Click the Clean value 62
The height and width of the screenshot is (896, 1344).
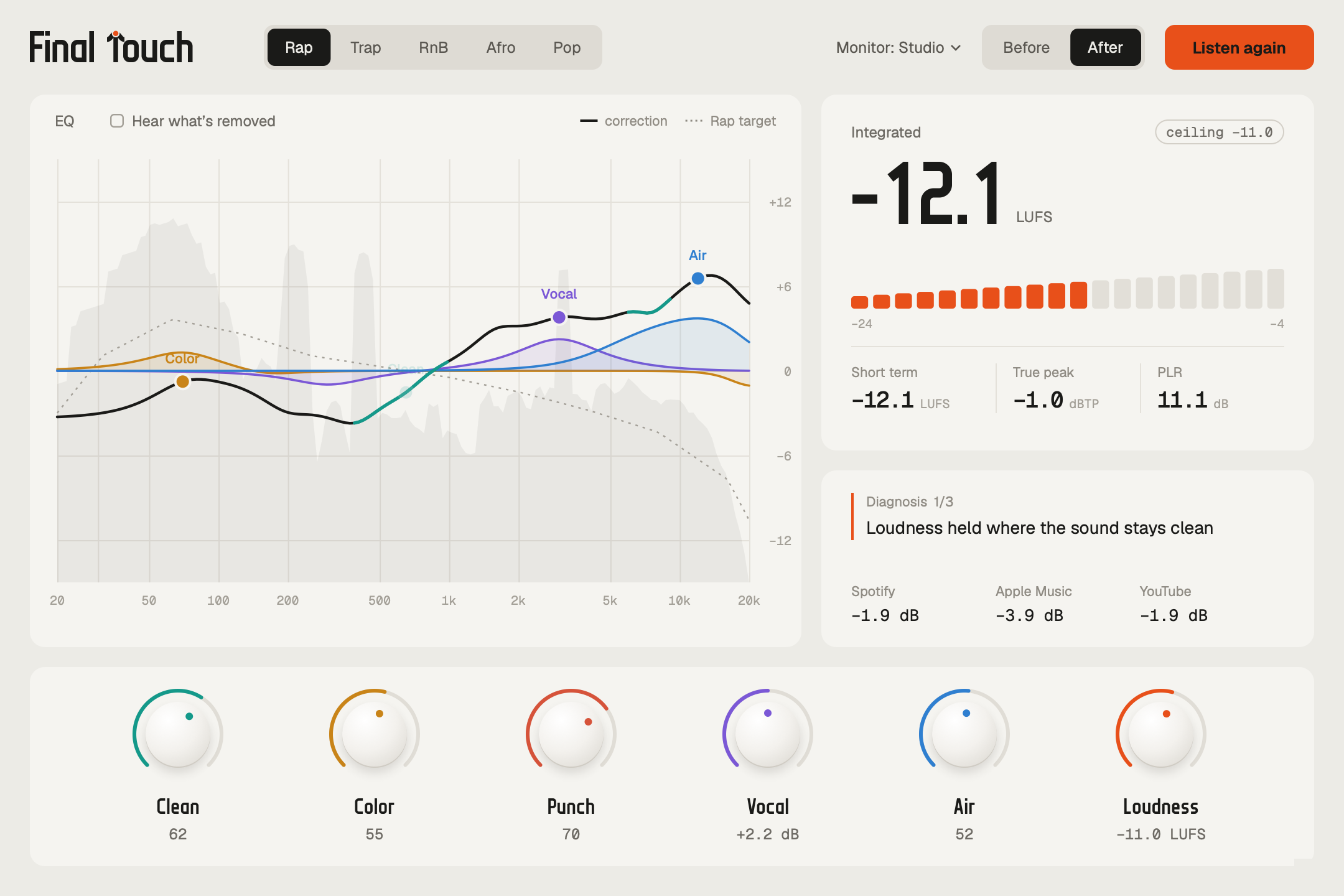[177, 834]
